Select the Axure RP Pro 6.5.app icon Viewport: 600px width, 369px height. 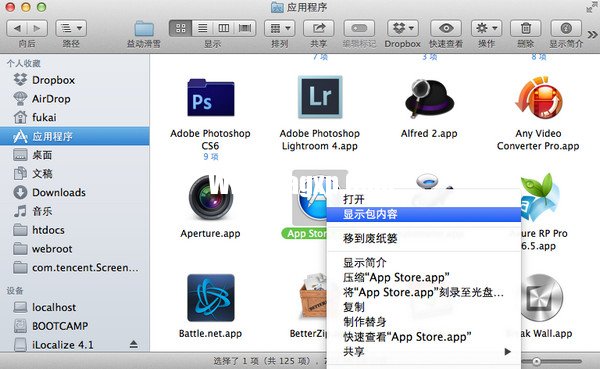(540, 198)
